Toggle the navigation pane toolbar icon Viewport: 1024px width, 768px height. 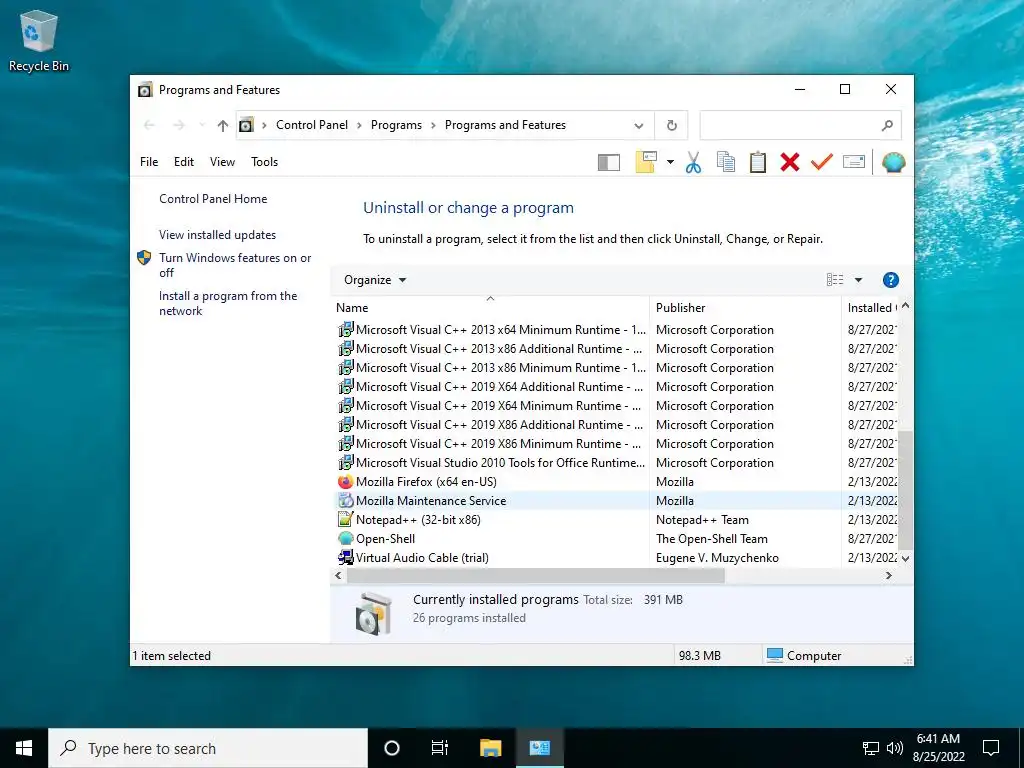tap(609, 162)
